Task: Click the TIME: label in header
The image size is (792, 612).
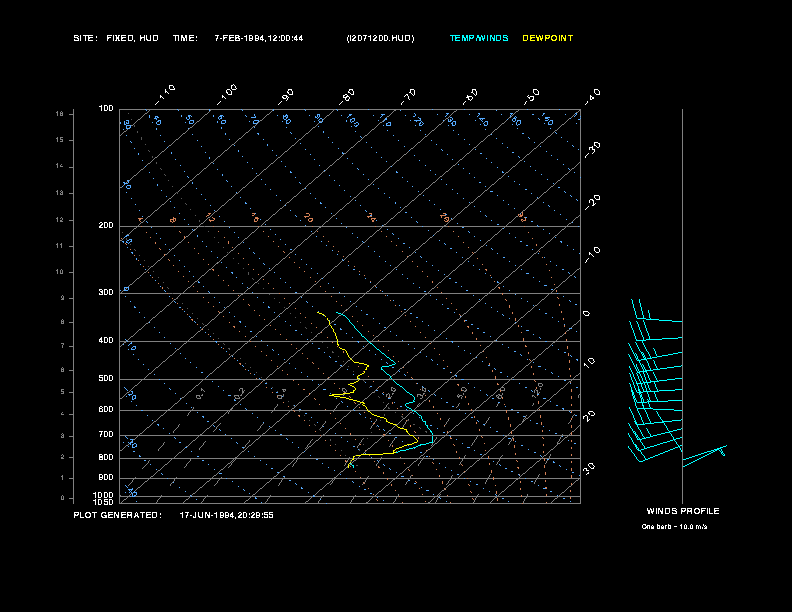Action: [185, 38]
